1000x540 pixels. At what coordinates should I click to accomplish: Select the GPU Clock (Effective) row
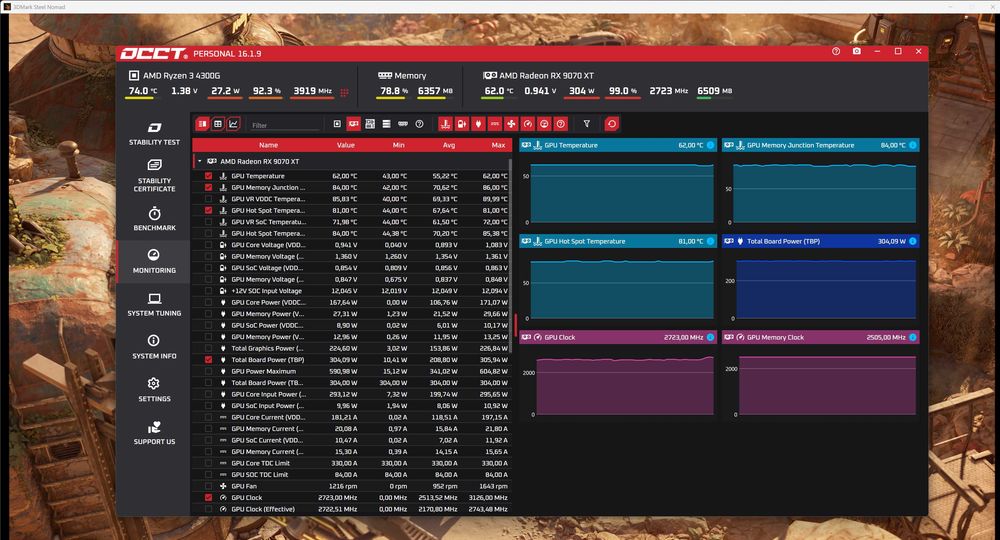tap(352, 509)
